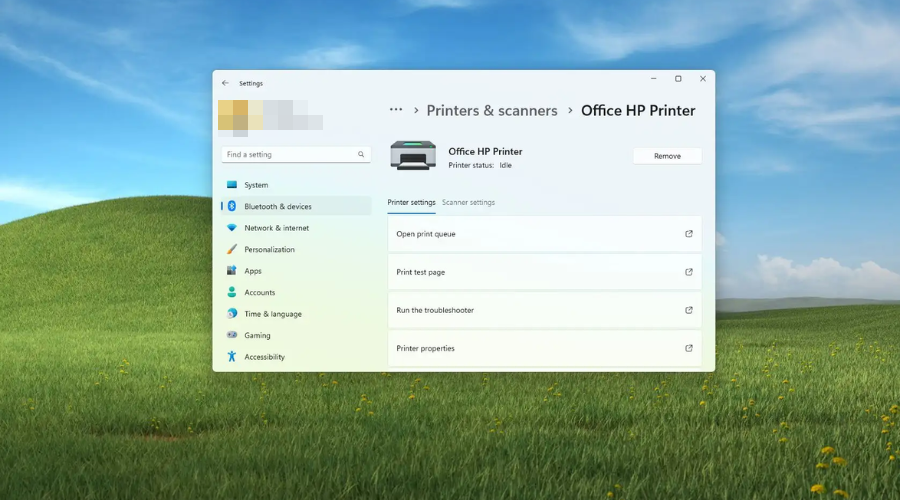Click external link icon for Open print queue
The height and width of the screenshot is (500, 900).
pos(689,234)
